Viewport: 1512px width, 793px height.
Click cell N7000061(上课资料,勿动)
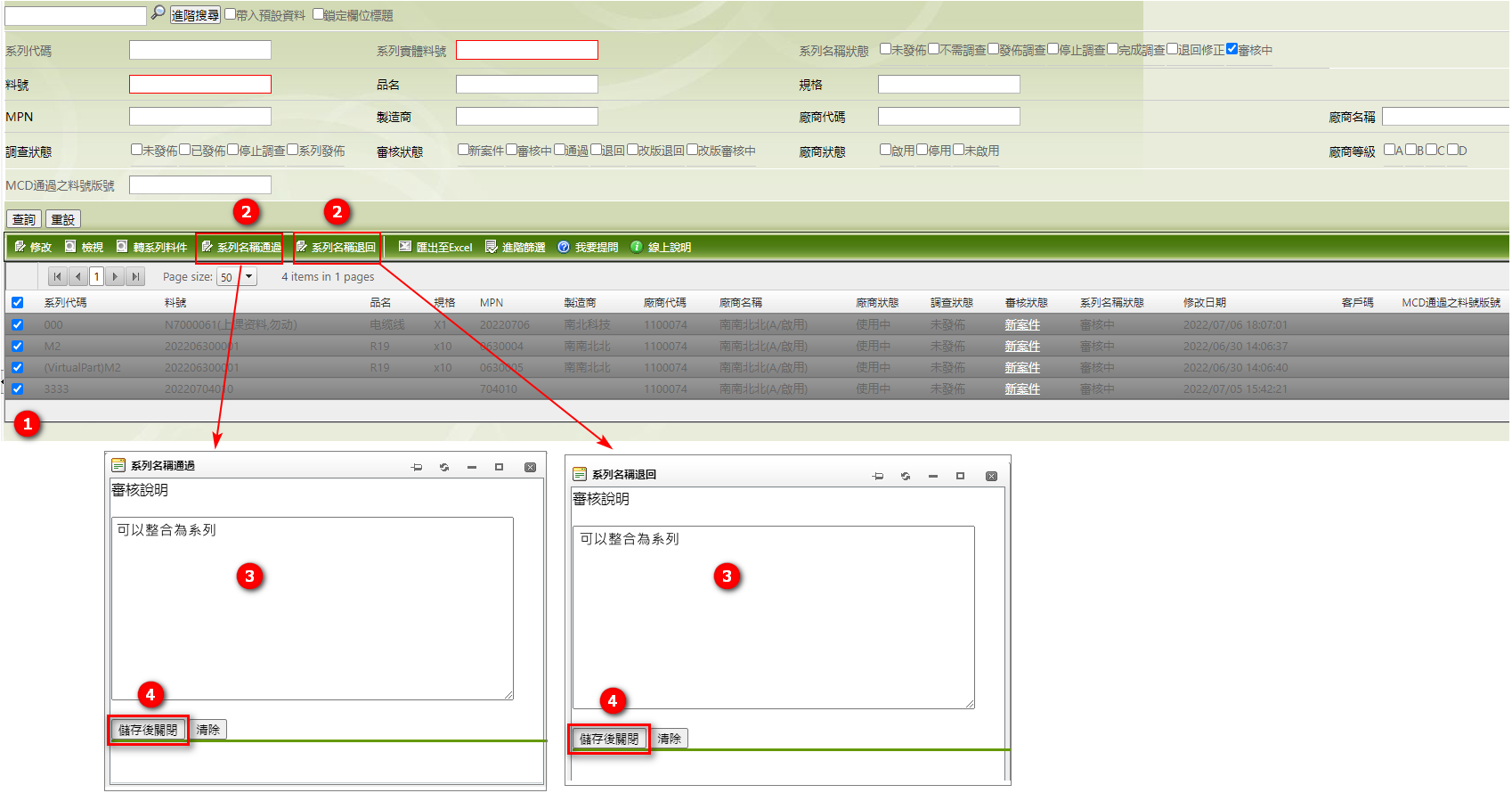(231, 325)
